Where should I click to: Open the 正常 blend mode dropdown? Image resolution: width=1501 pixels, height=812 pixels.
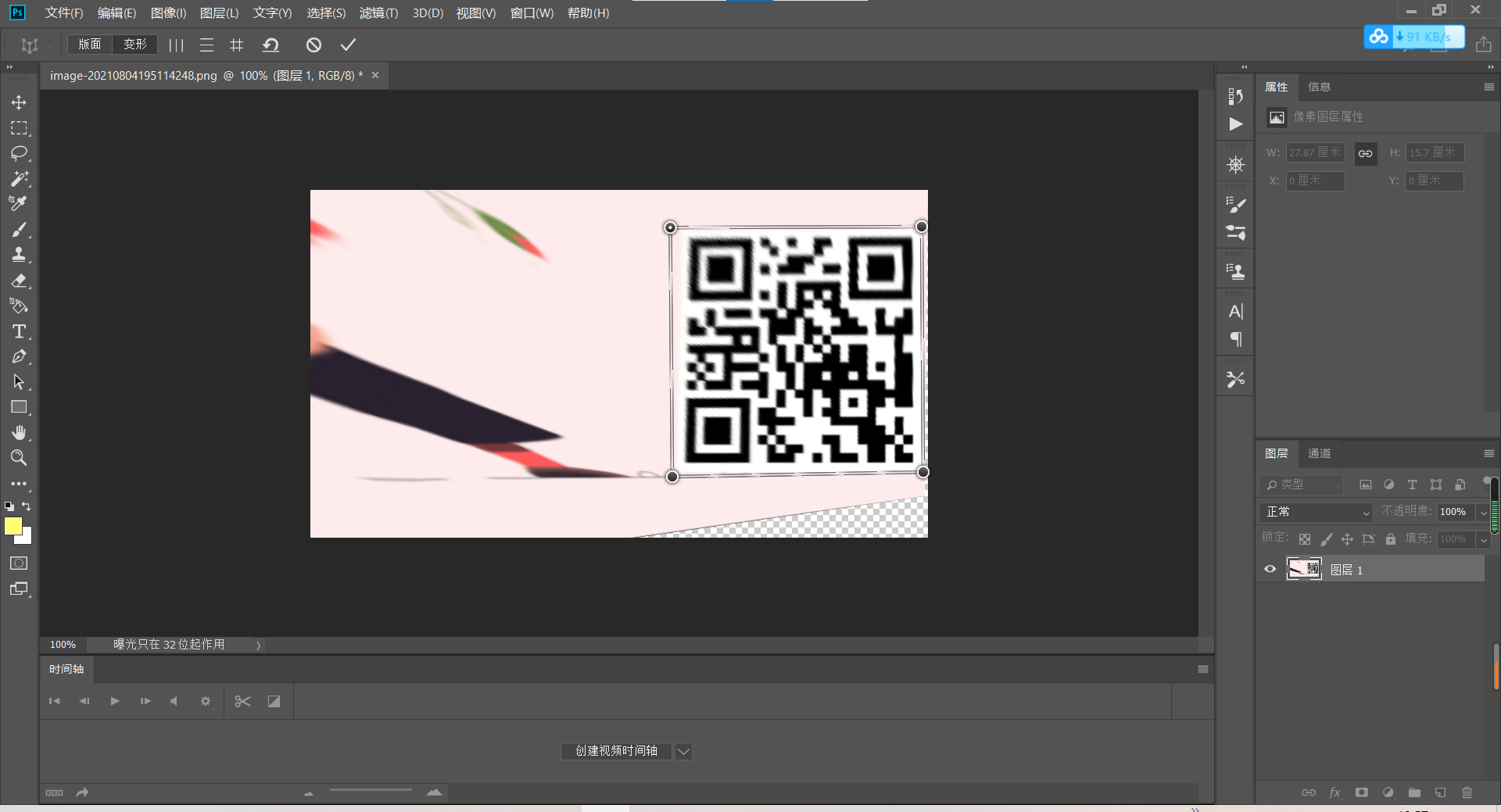pos(1317,512)
